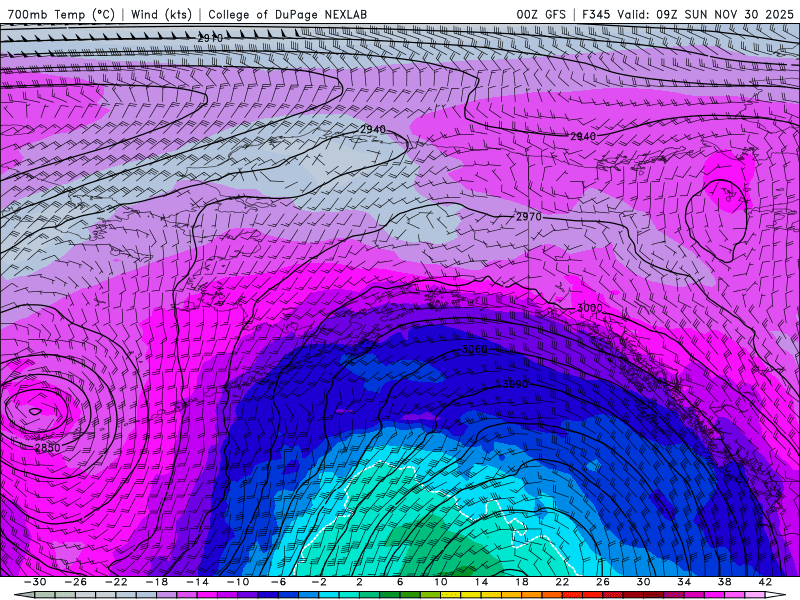Click the 2940 label over magenta shading
Image resolution: width=800 pixels, height=600 pixels.
(x=583, y=136)
